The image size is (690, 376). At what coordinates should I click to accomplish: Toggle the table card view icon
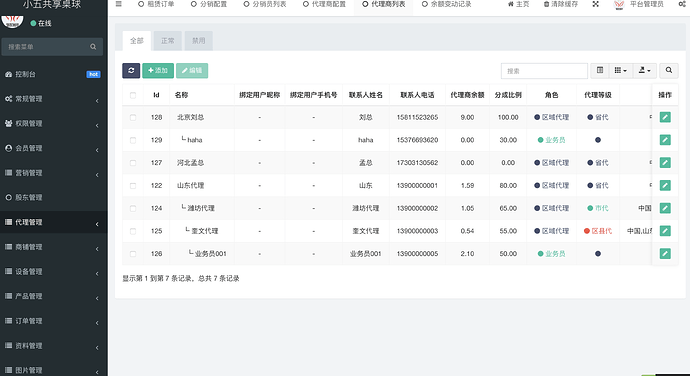coord(600,70)
